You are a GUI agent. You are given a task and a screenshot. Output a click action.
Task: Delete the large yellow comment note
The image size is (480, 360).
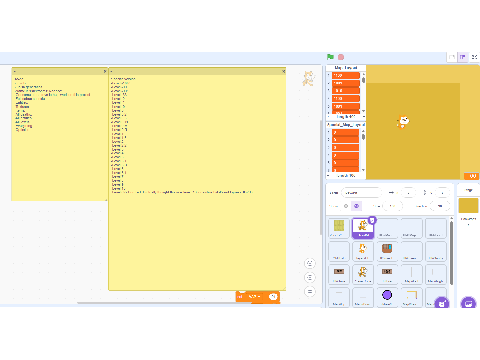[283, 71]
